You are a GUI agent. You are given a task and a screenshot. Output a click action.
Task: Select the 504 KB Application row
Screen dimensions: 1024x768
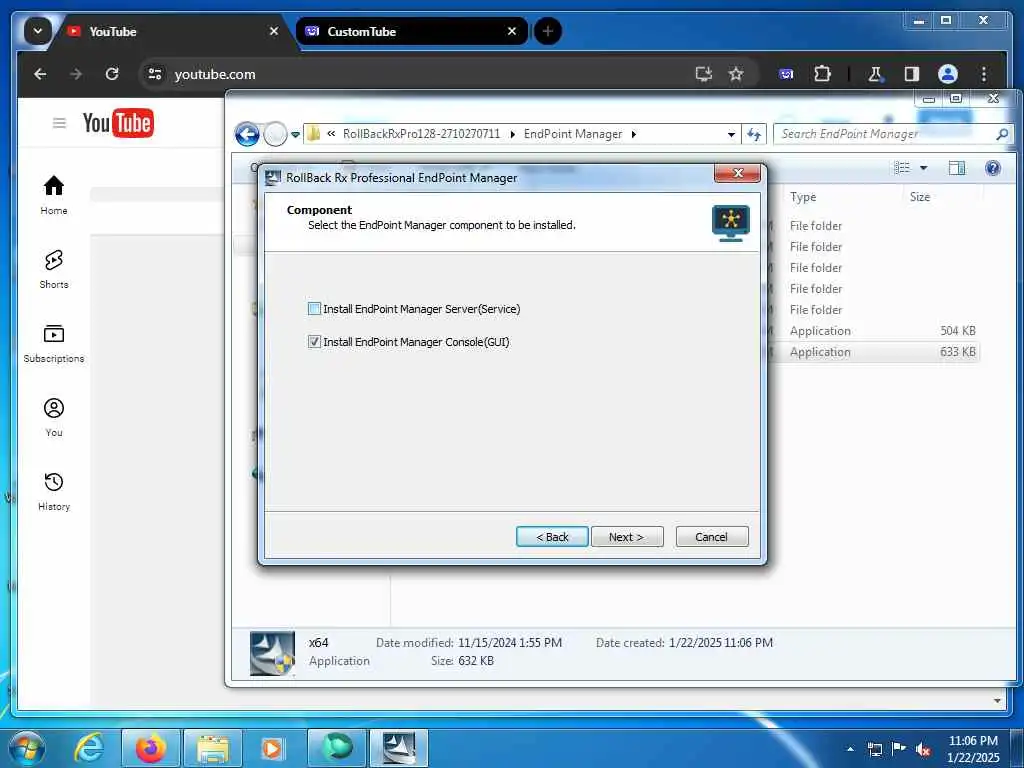click(875, 330)
